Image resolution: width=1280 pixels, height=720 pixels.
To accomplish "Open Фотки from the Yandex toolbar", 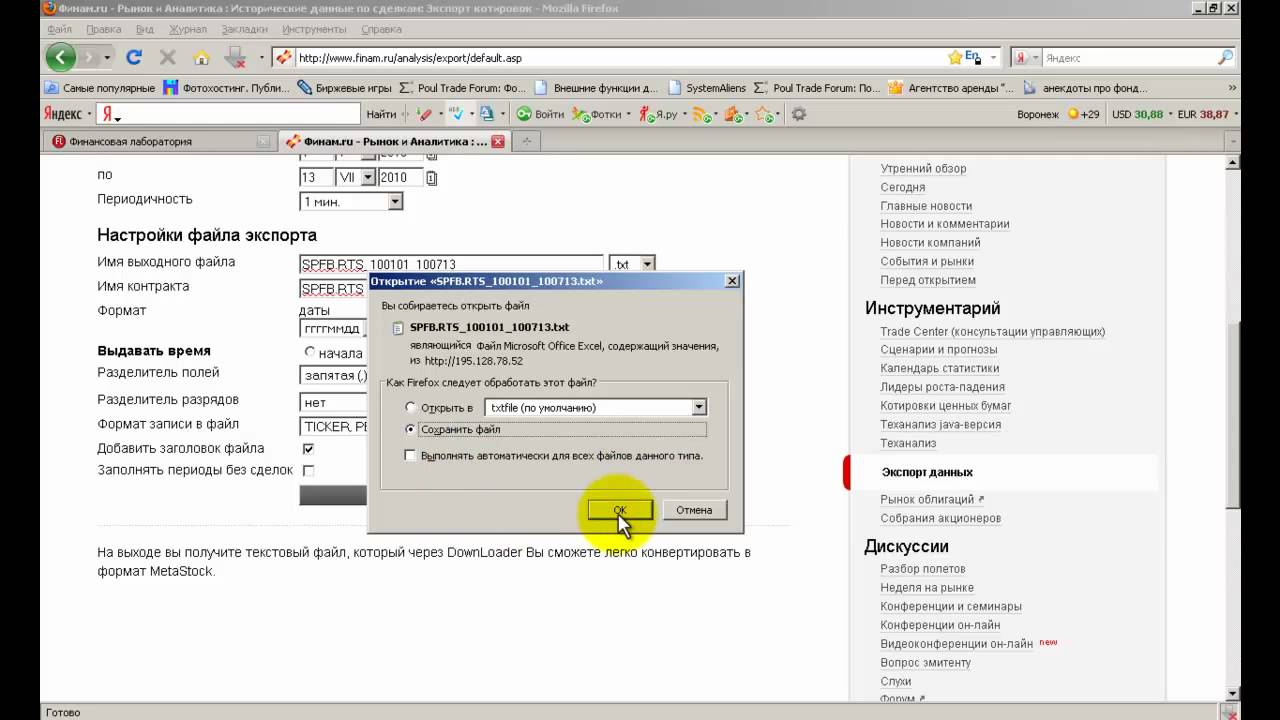I will pyautogui.click(x=597, y=114).
